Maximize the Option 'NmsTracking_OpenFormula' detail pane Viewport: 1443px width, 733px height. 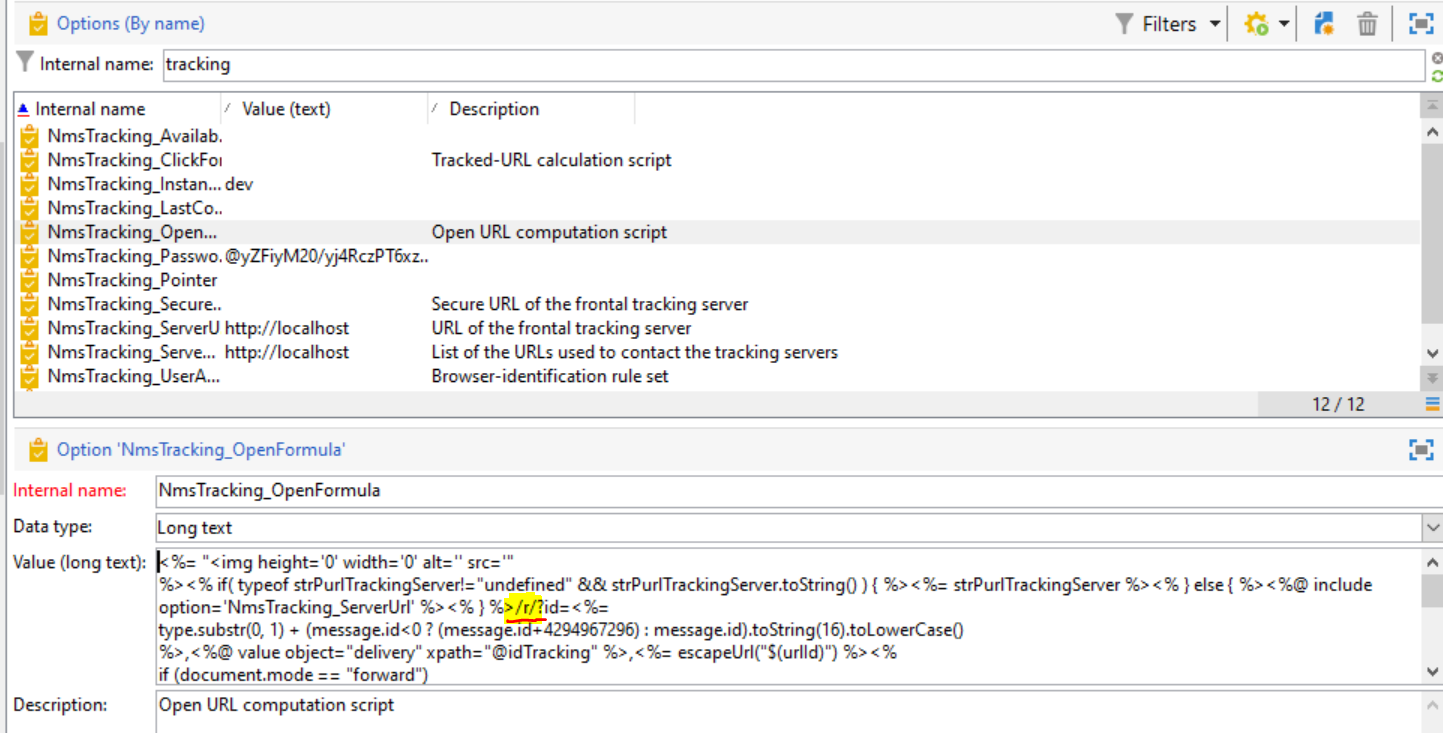pos(1421,449)
